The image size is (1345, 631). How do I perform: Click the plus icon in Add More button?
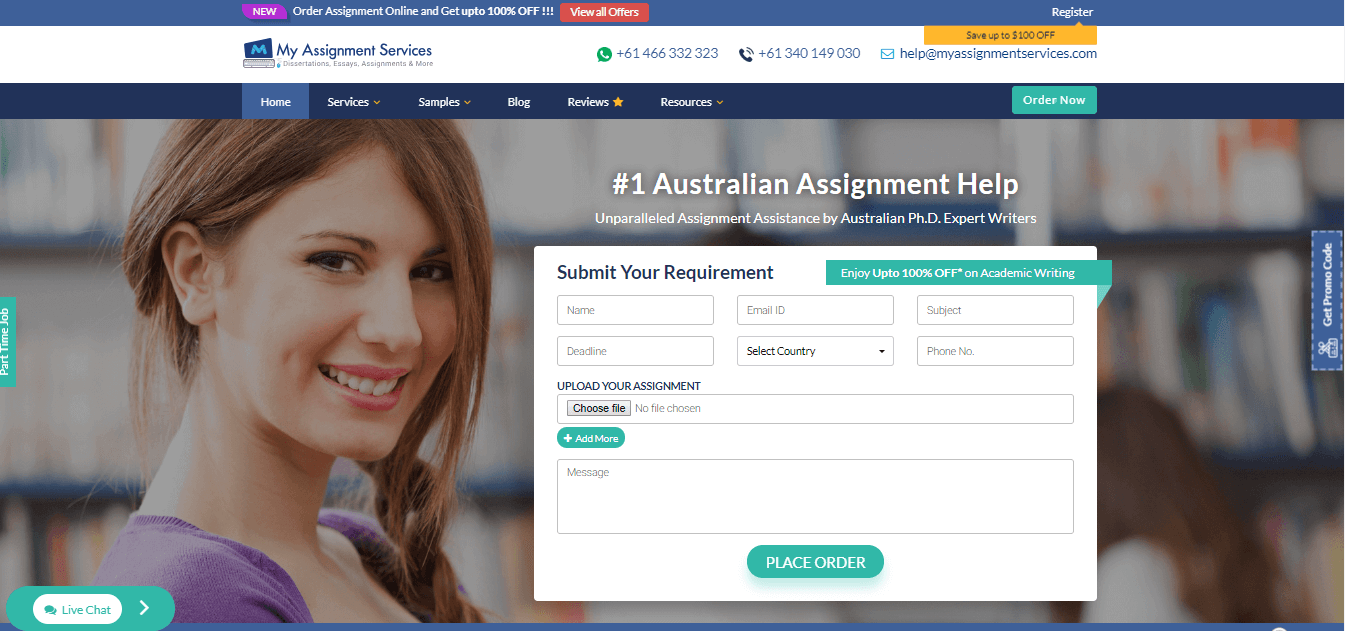click(568, 438)
